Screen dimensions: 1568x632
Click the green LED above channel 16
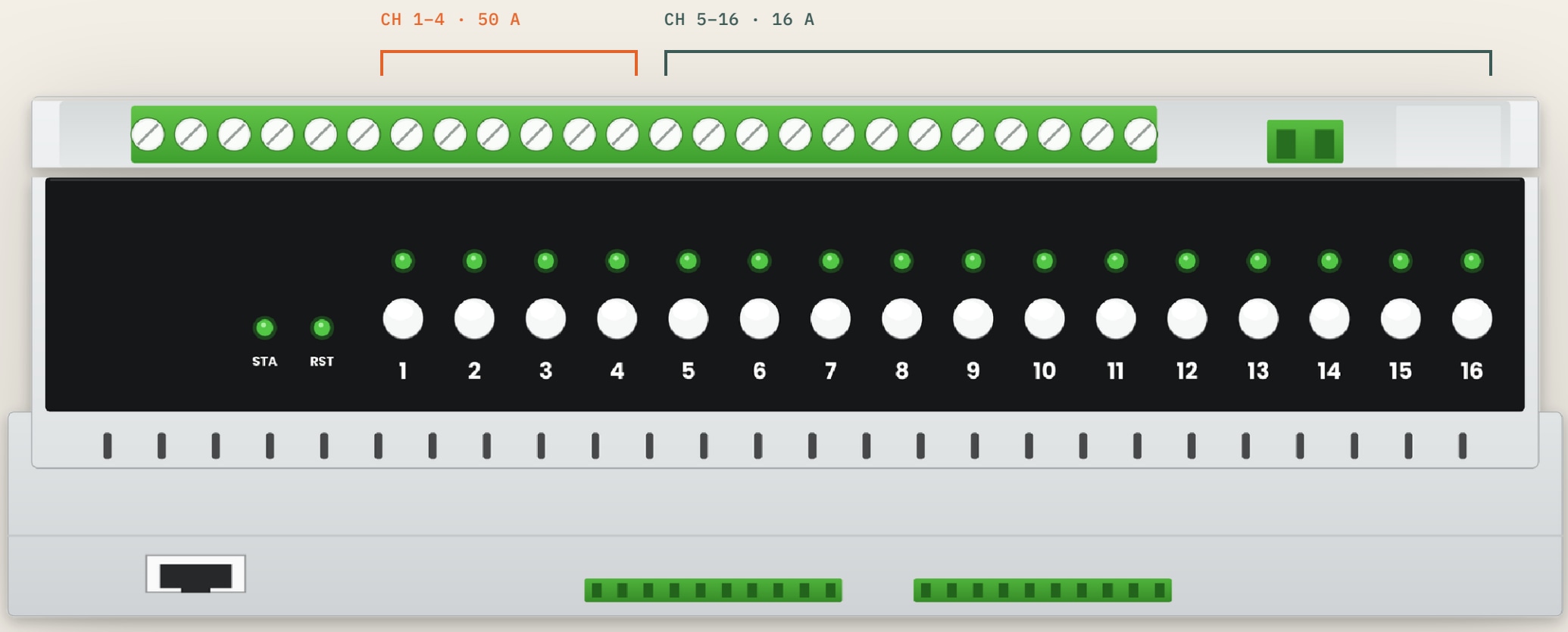[x=1471, y=261]
